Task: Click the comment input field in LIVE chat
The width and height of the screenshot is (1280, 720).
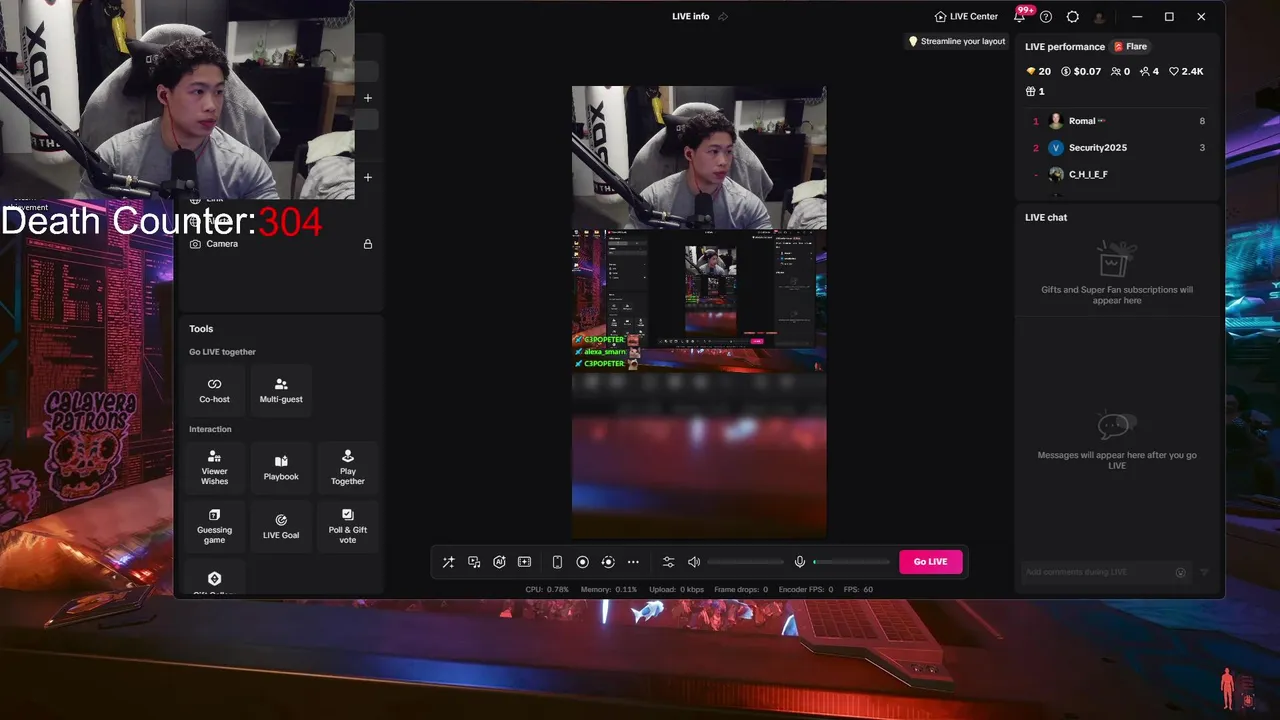Action: pyautogui.click(x=1105, y=572)
